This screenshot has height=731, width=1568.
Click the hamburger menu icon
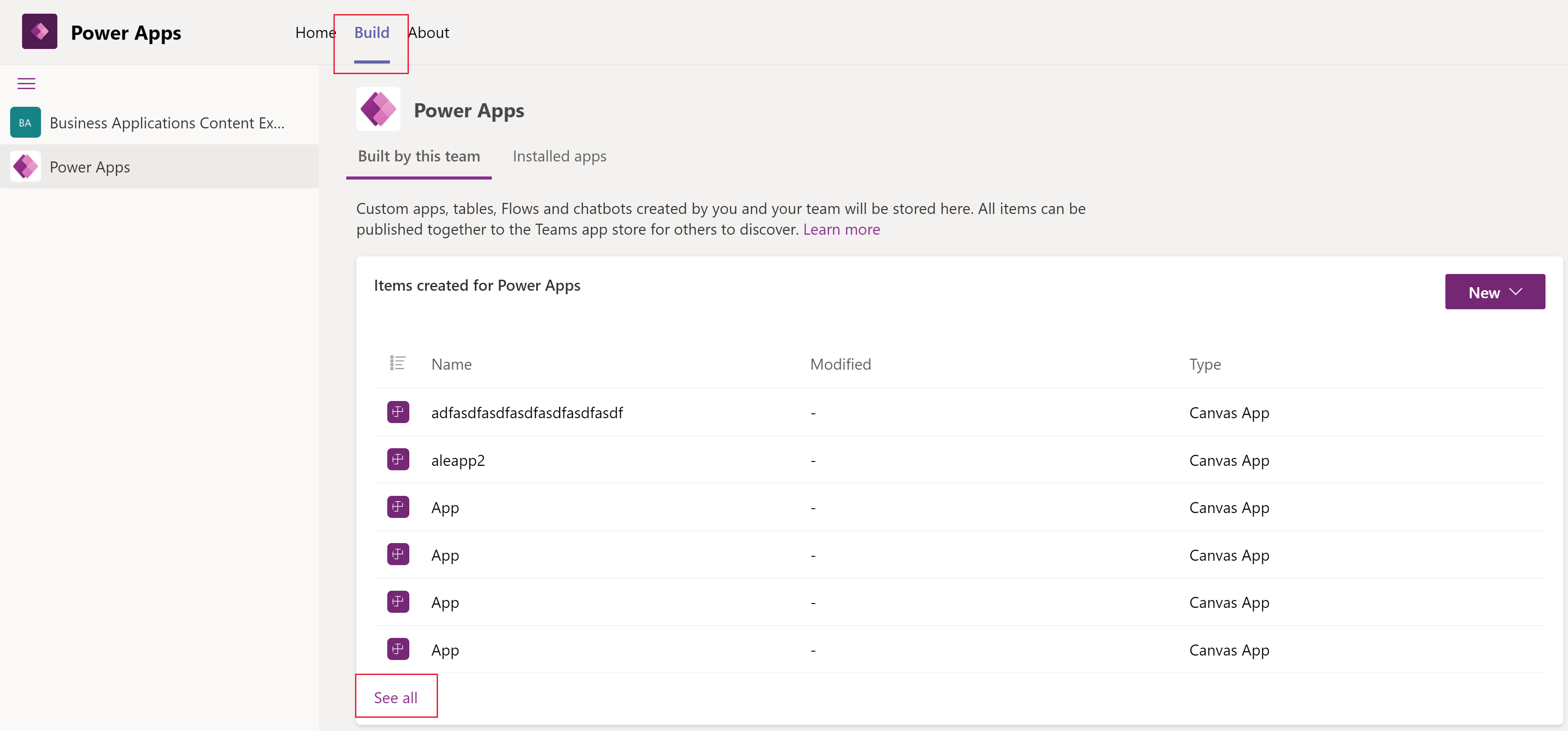(27, 84)
